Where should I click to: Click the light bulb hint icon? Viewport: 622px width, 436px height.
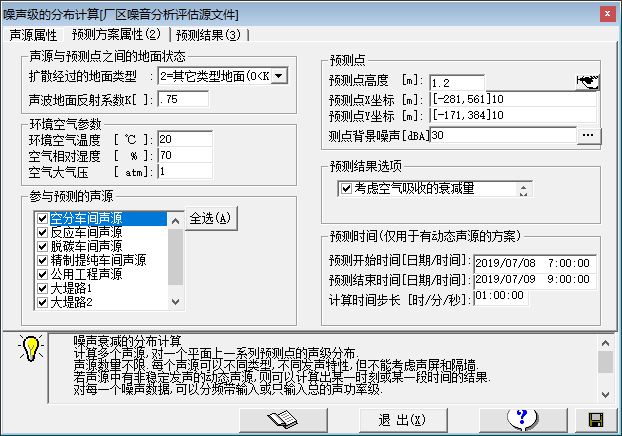[x=31, y=348]
